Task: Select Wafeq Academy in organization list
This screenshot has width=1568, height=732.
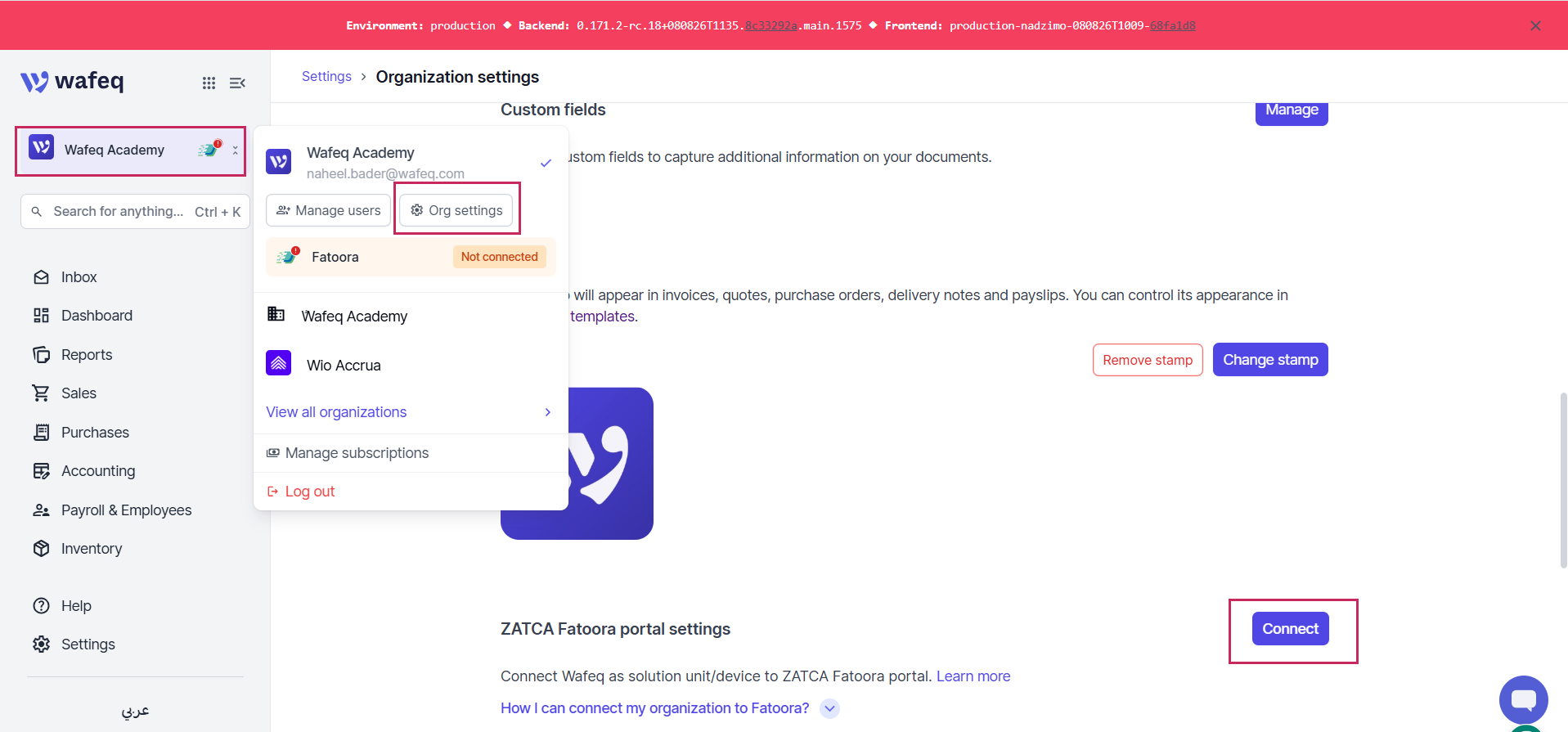Action: coord(411,317)
